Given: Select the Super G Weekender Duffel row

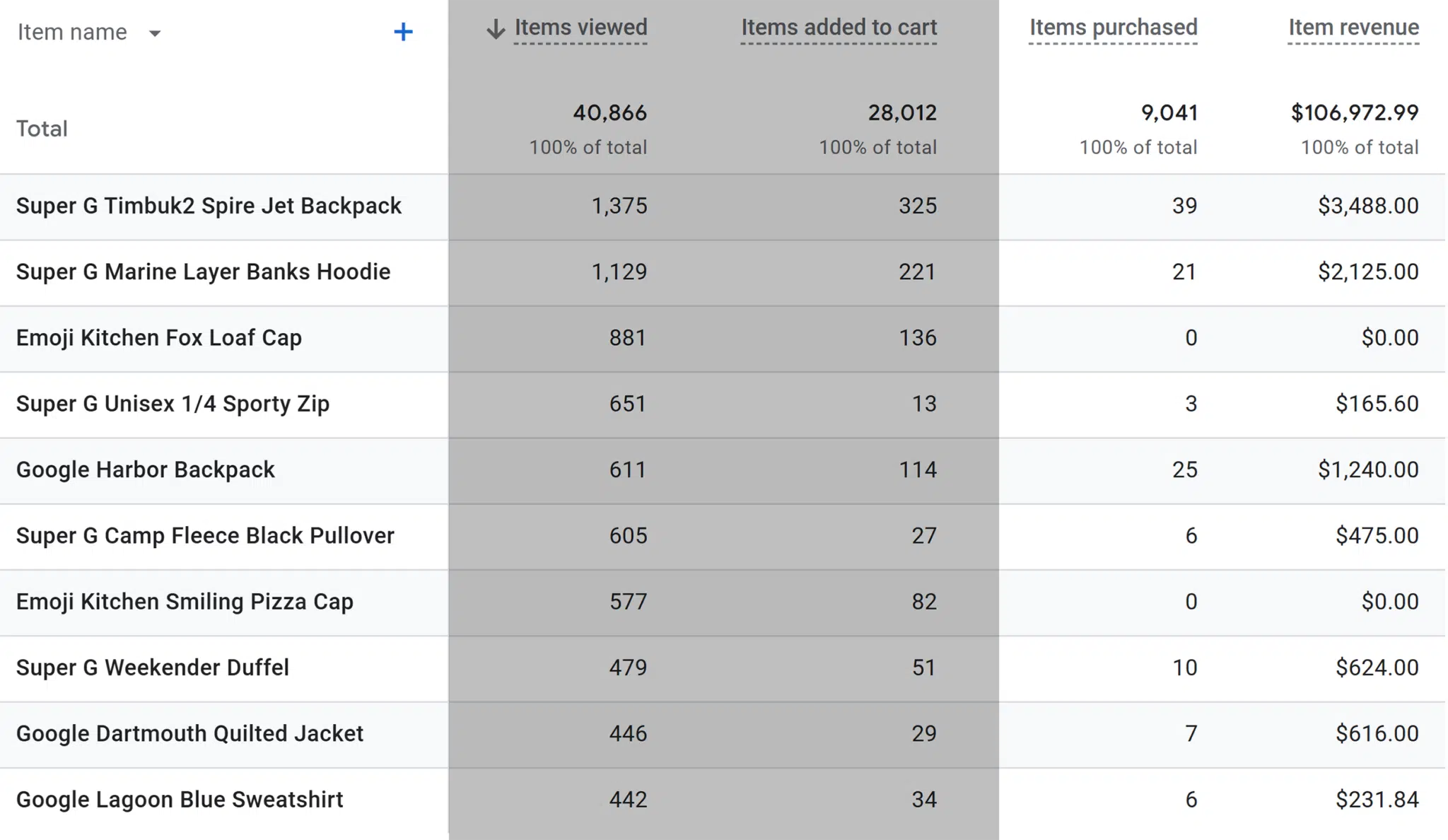Looking at the screenshot, I should coord(152,667).
